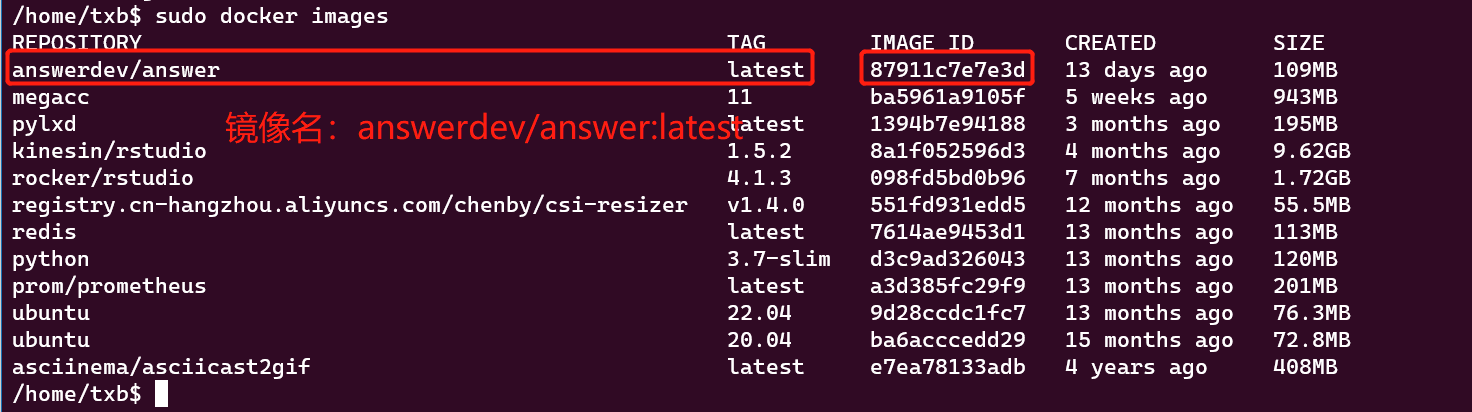Click the prom/prometheus repository name

click(x=109, y=286)
